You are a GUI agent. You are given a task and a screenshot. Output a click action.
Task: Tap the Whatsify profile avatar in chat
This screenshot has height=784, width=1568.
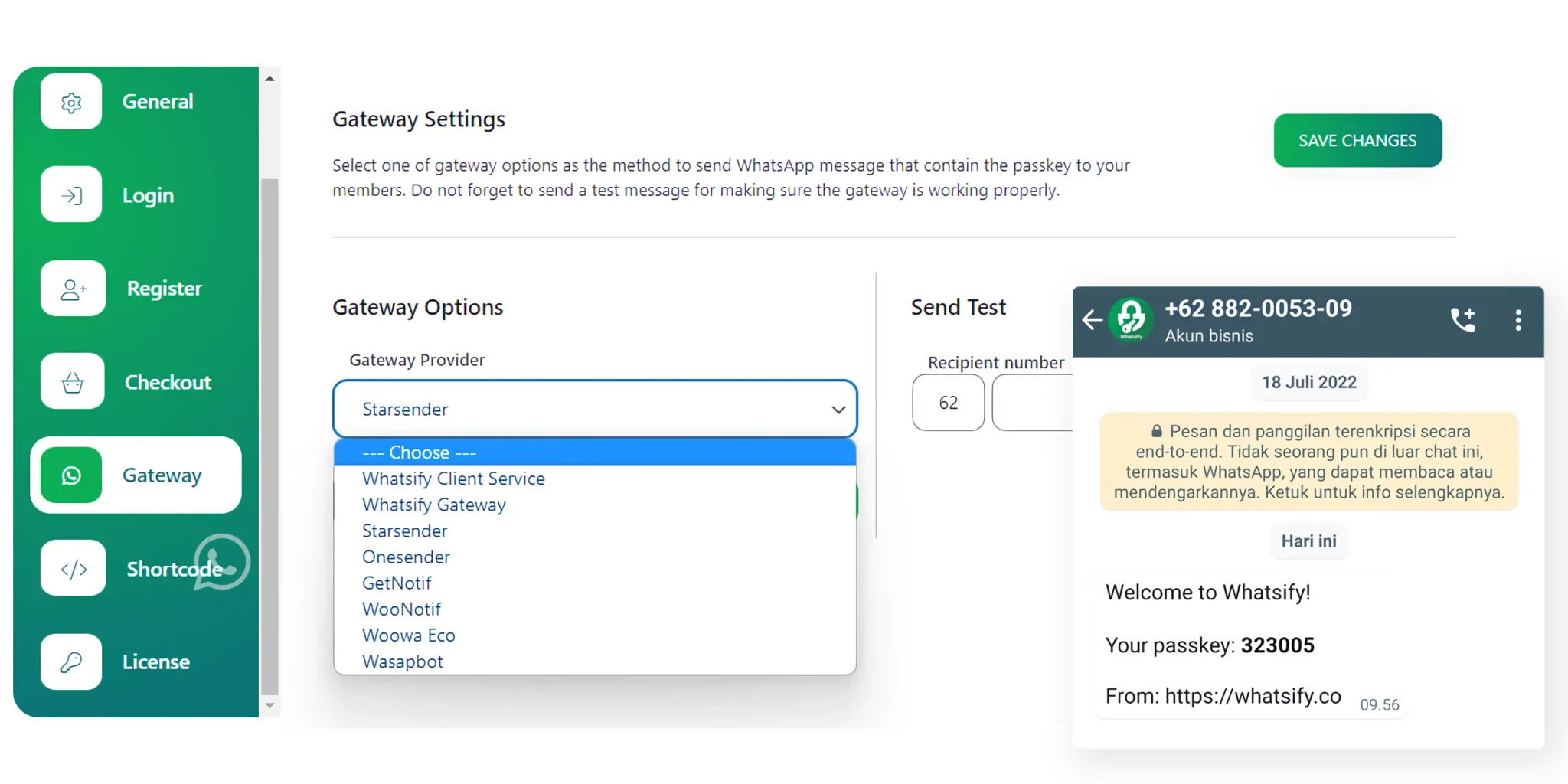point(1131,318)
